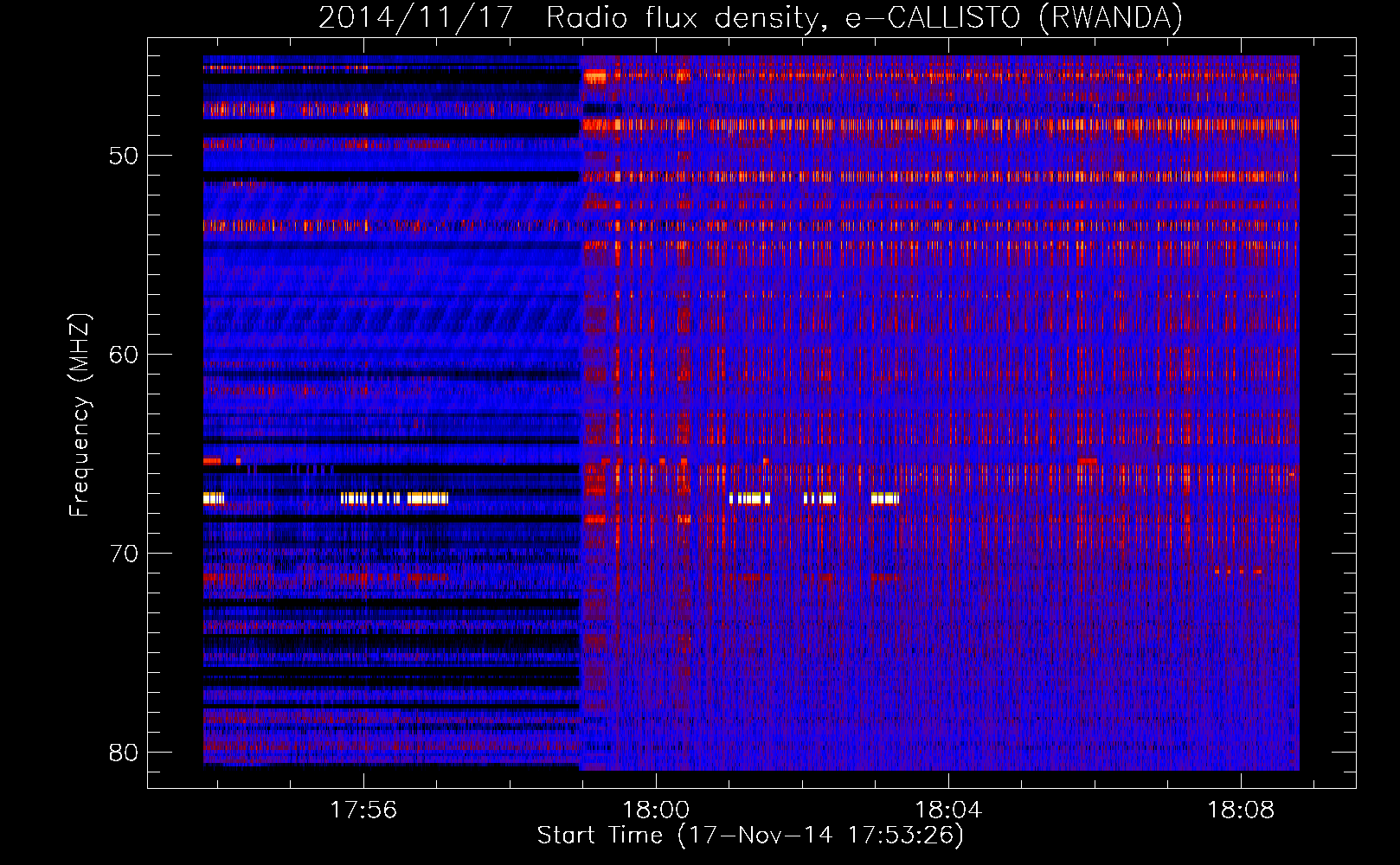The width and height of the screenshot is (1400, 865).
Task: Click the '18:00' time tick label
Action: [x=656, y=810]
